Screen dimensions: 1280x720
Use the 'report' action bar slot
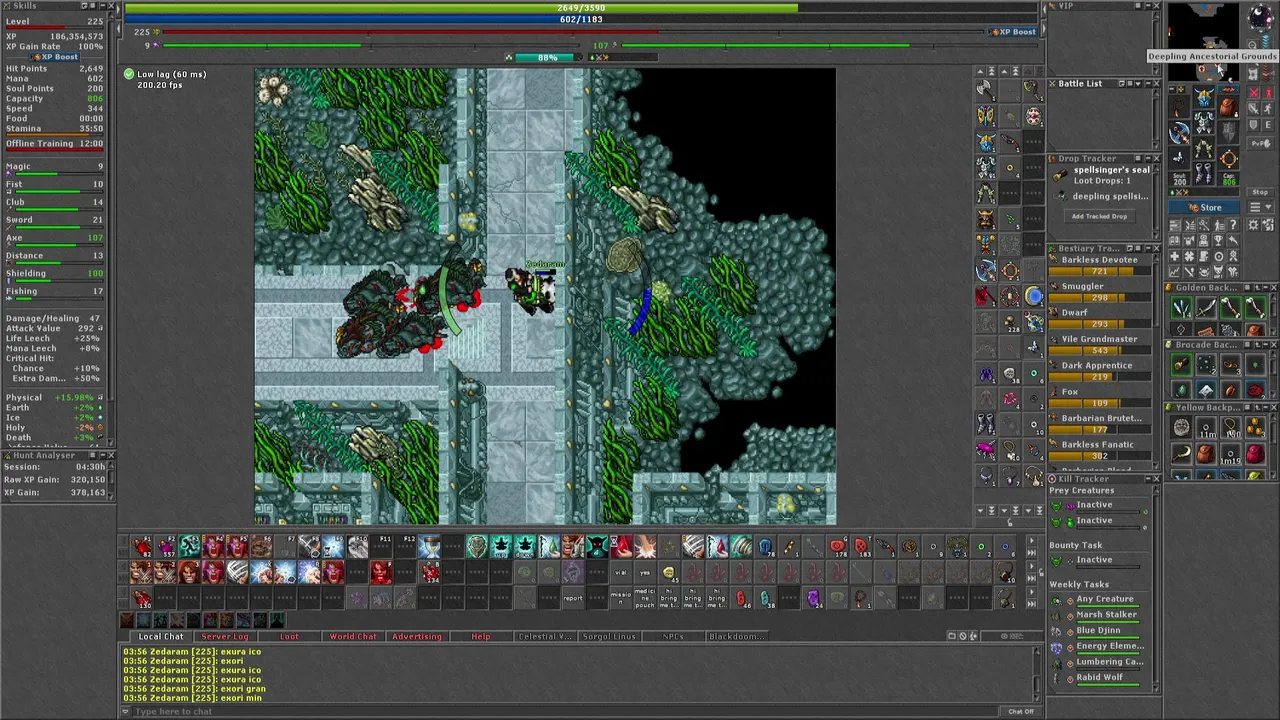[573, 598]
